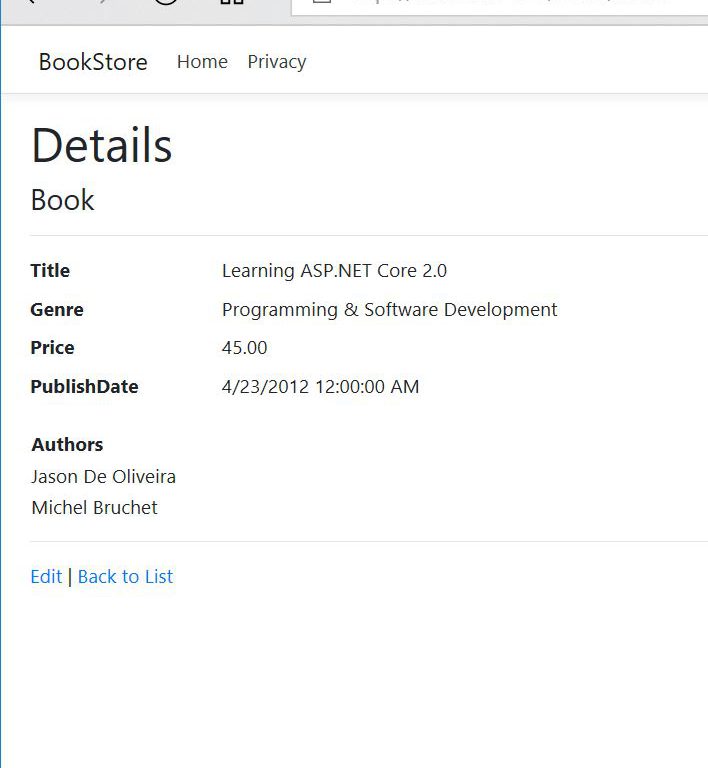Click the Authors section heading
The height and width of the screenshot is (768, 708).
coord(67,445)
